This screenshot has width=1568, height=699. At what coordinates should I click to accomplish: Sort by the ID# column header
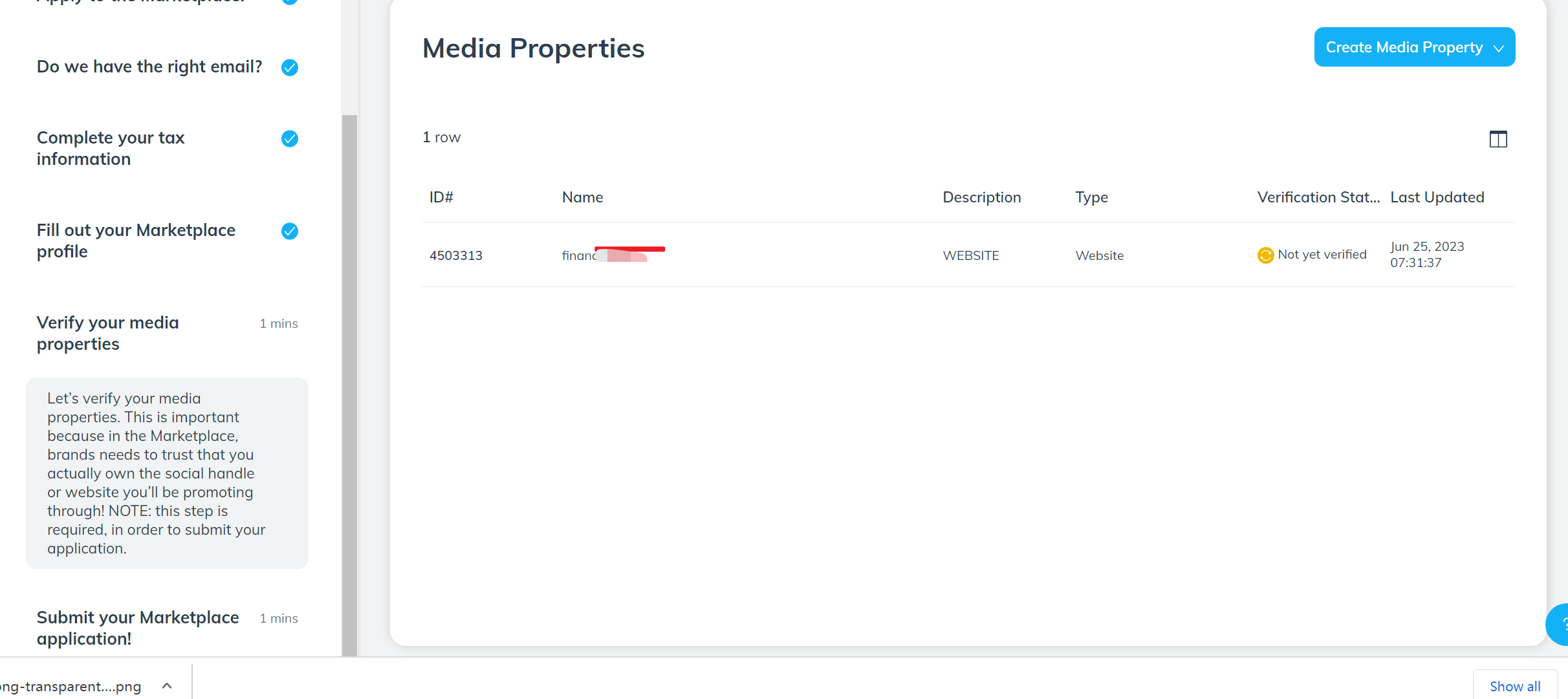[x=441, y=197]
